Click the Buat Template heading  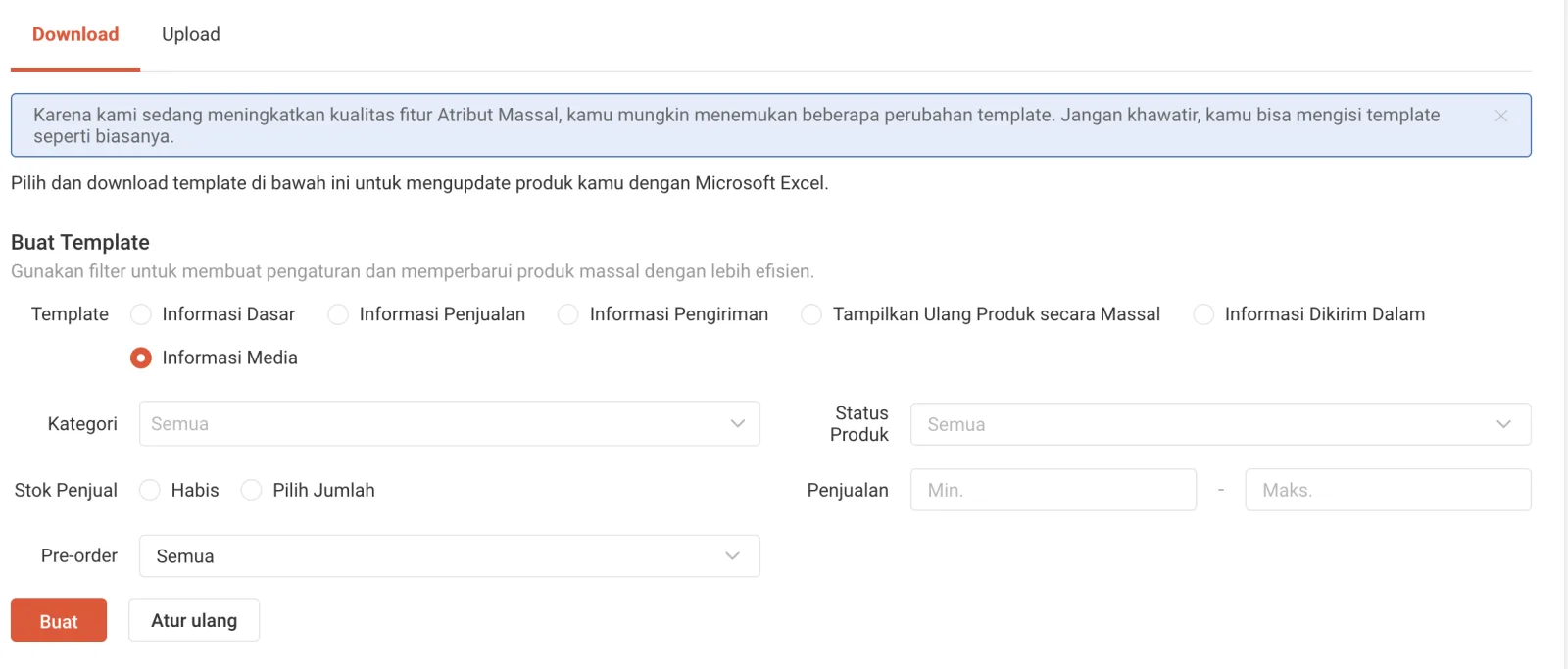(80, 242)
